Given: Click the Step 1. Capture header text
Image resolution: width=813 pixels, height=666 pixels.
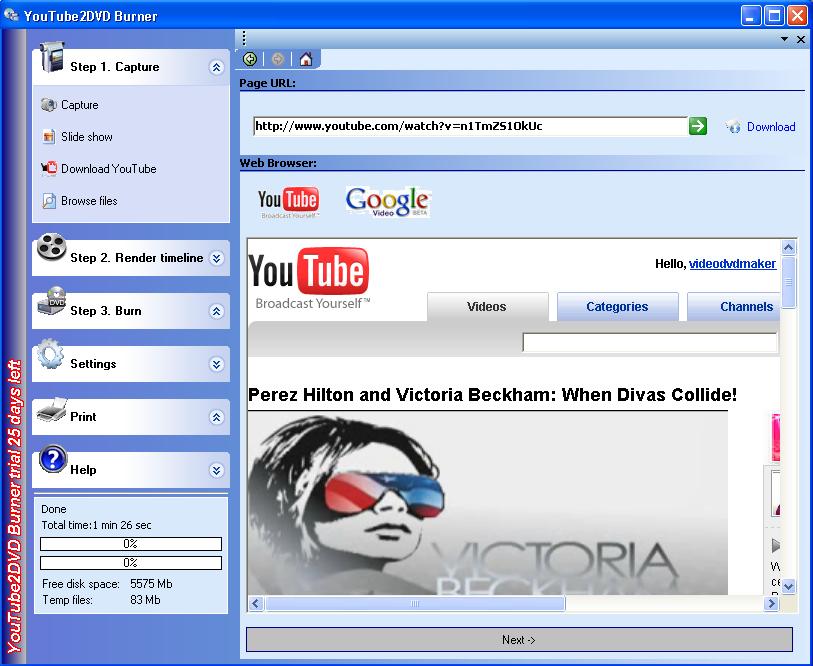Looking at the screenshot, I should [115, 67].
